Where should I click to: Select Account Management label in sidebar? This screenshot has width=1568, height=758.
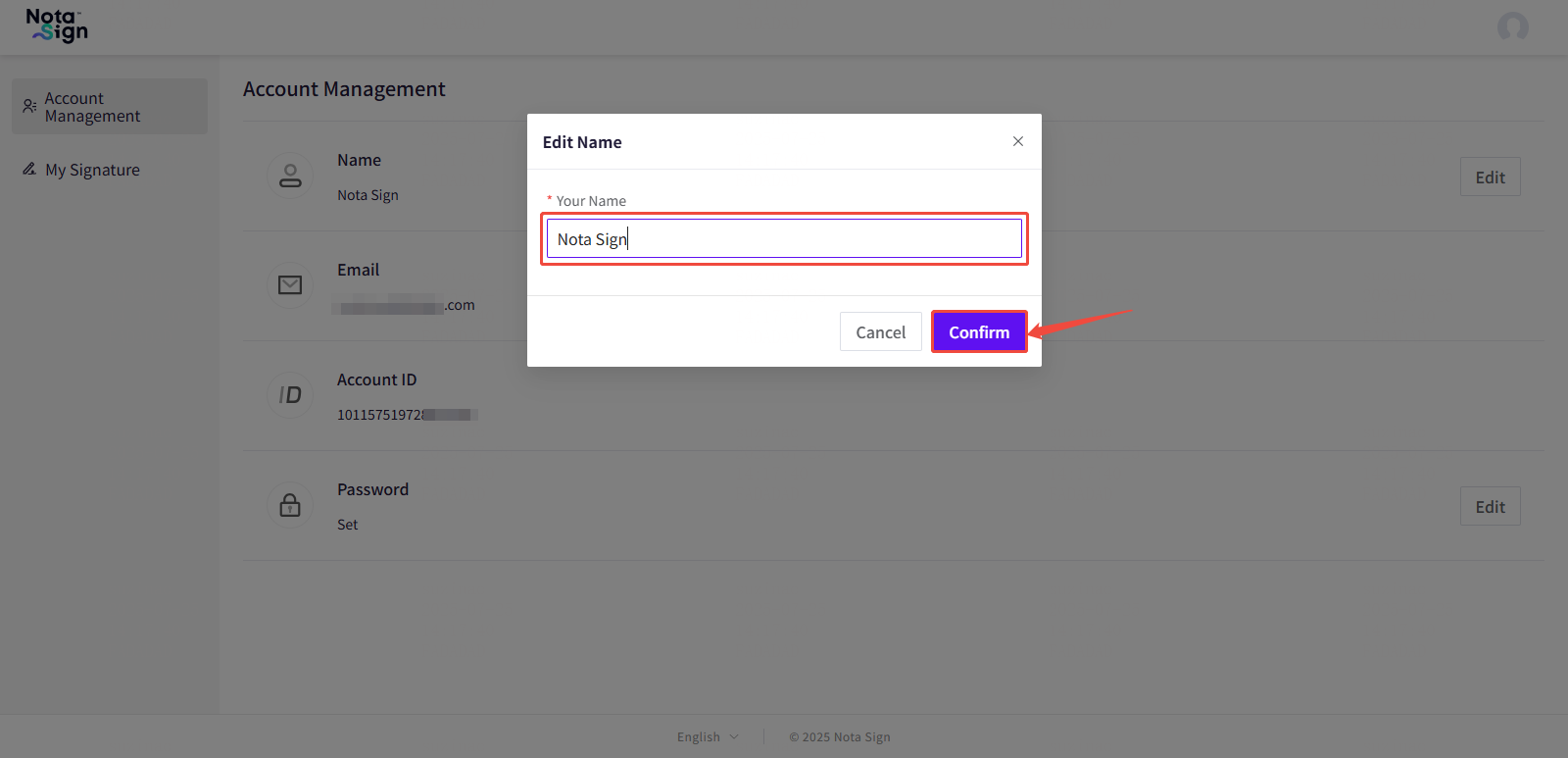(x=93, y=107)
